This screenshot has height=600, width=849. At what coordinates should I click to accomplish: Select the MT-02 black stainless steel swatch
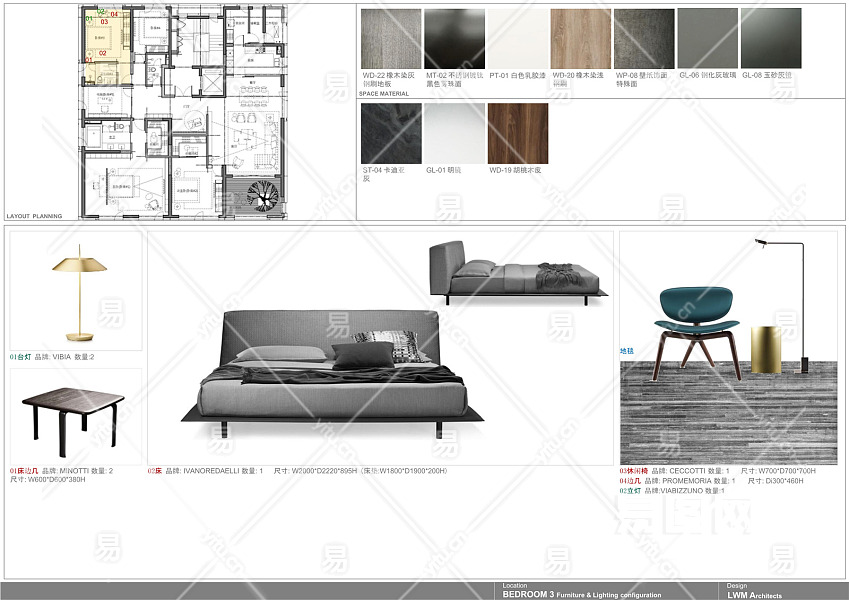click(x=454, y=38)
